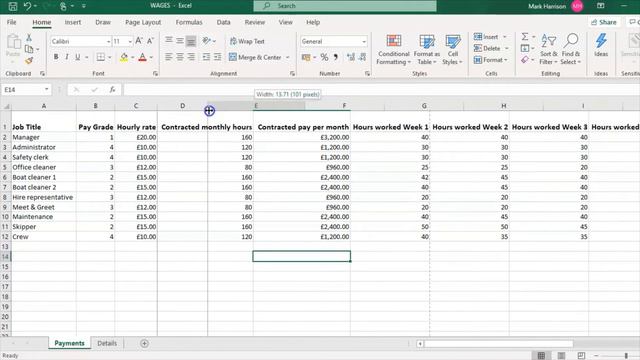Apply font color with the red A
The width and height of the screenshot is (640, 360).
pos(142,57)
